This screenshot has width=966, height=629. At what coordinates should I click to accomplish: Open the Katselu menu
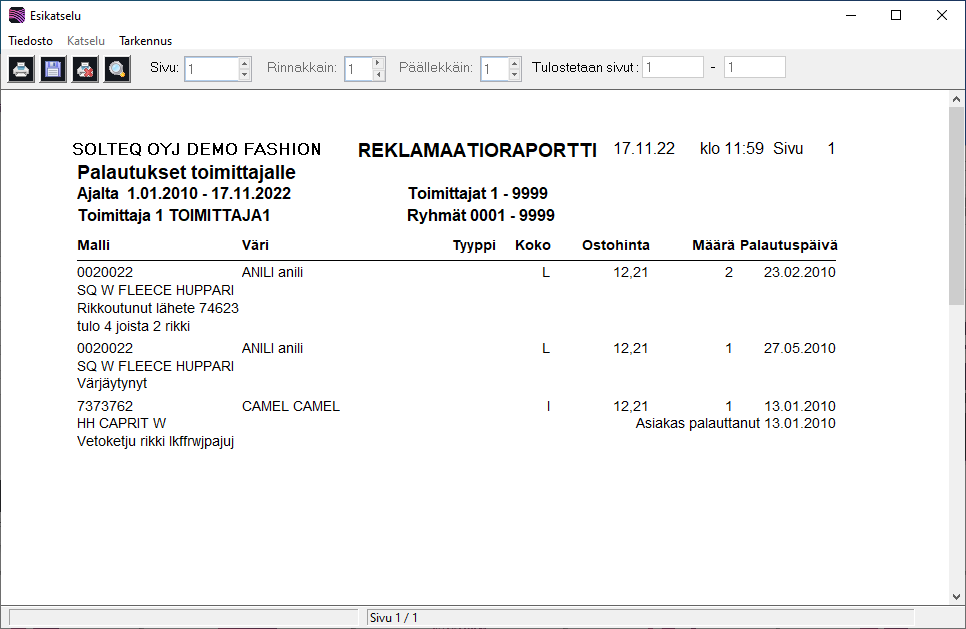coord(86,41)
